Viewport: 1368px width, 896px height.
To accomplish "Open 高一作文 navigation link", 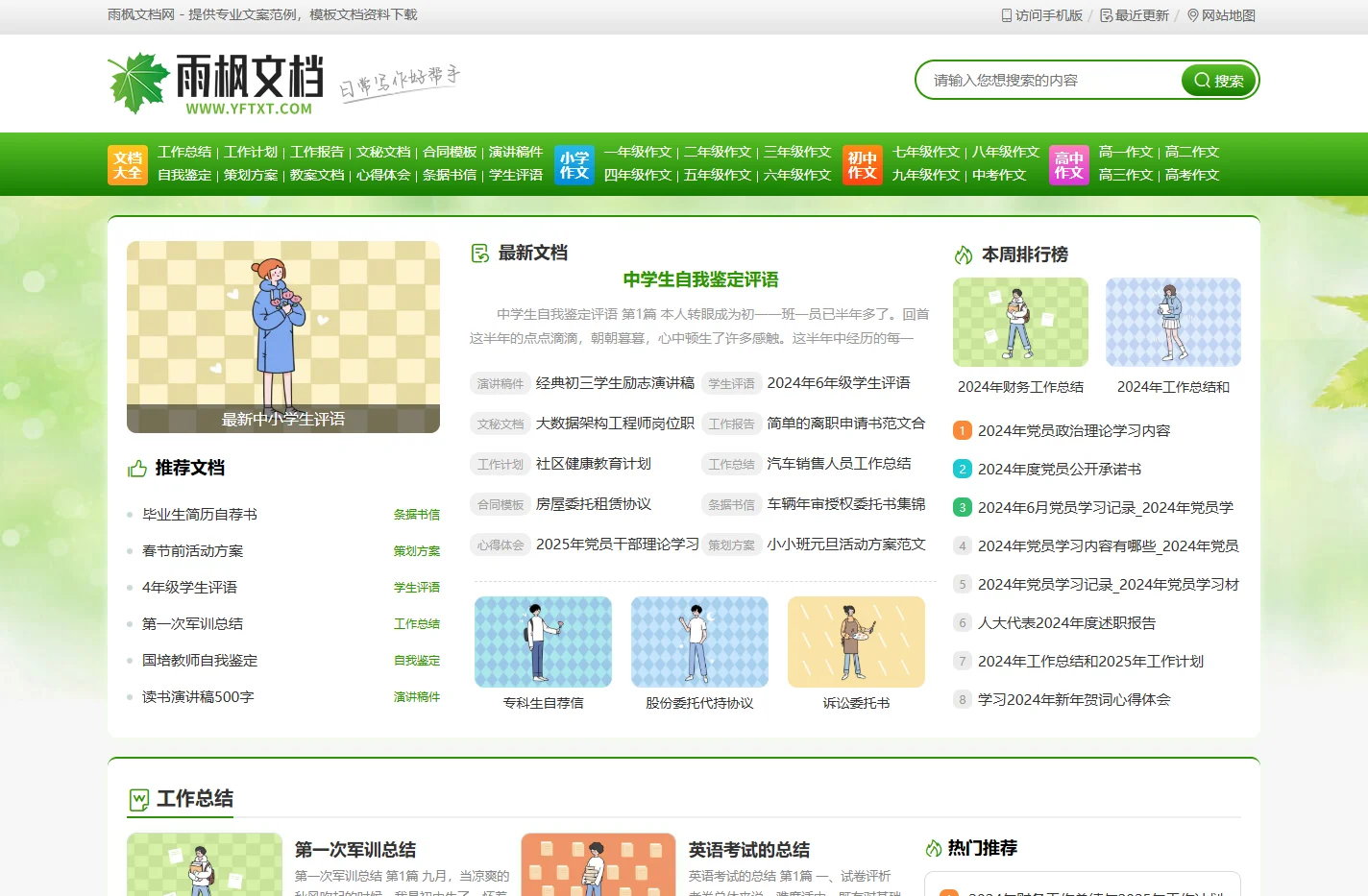I will pyautogui.click(x=1126, y=152).
